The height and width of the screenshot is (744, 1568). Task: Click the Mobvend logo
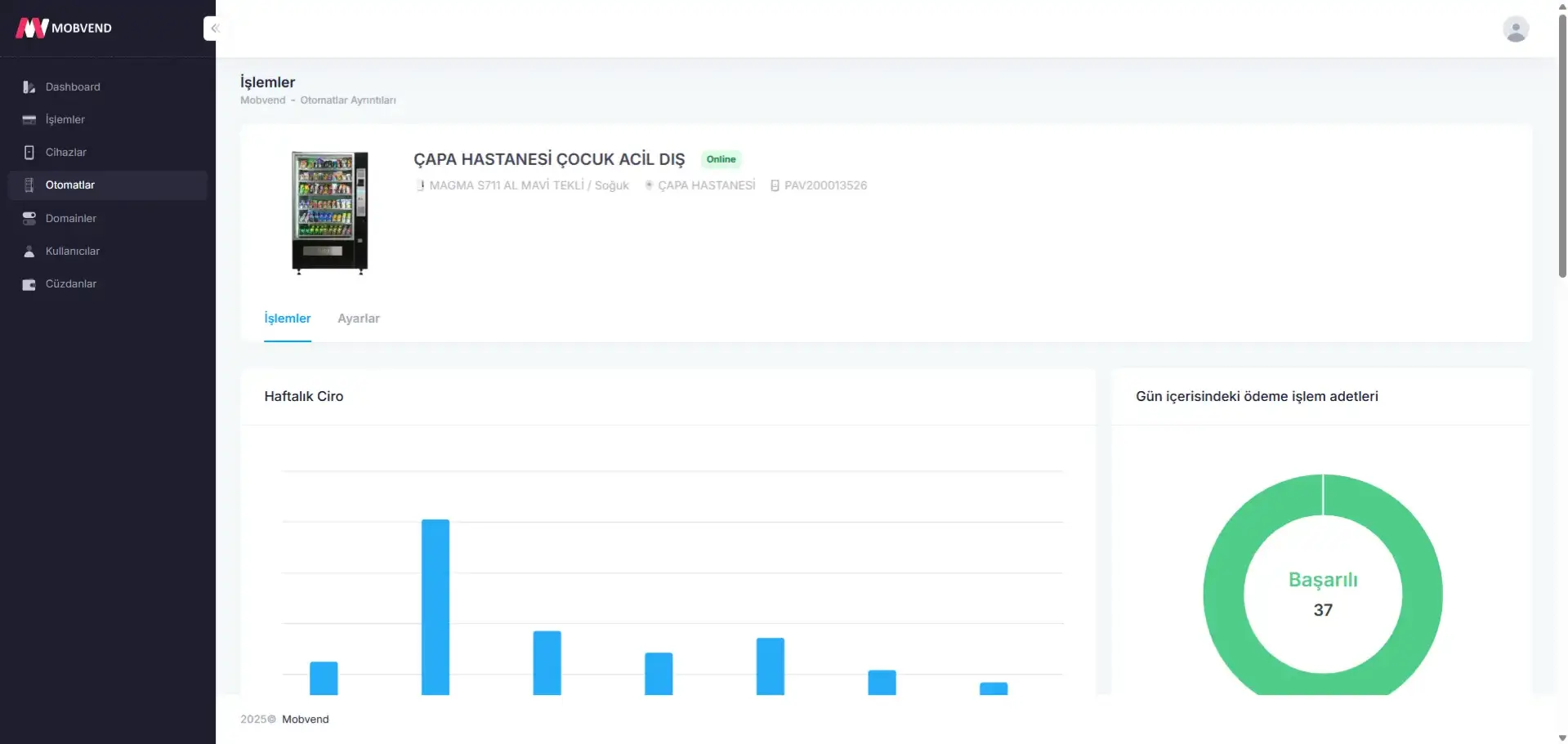point(64,28)
